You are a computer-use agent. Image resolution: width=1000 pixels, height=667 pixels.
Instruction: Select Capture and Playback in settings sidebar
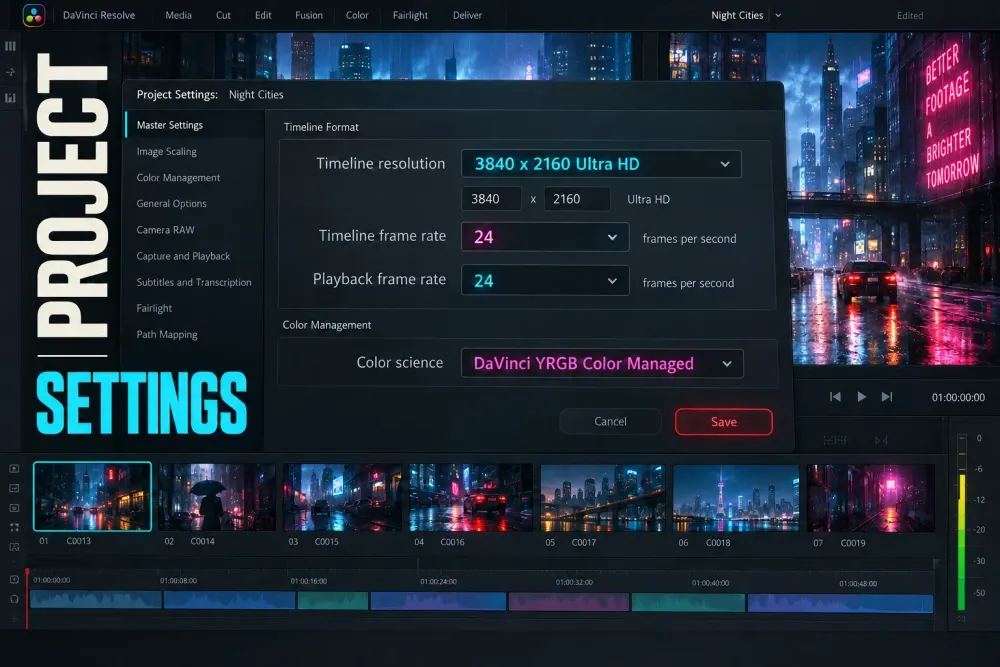pyautogui.click(x=183, y=256)
